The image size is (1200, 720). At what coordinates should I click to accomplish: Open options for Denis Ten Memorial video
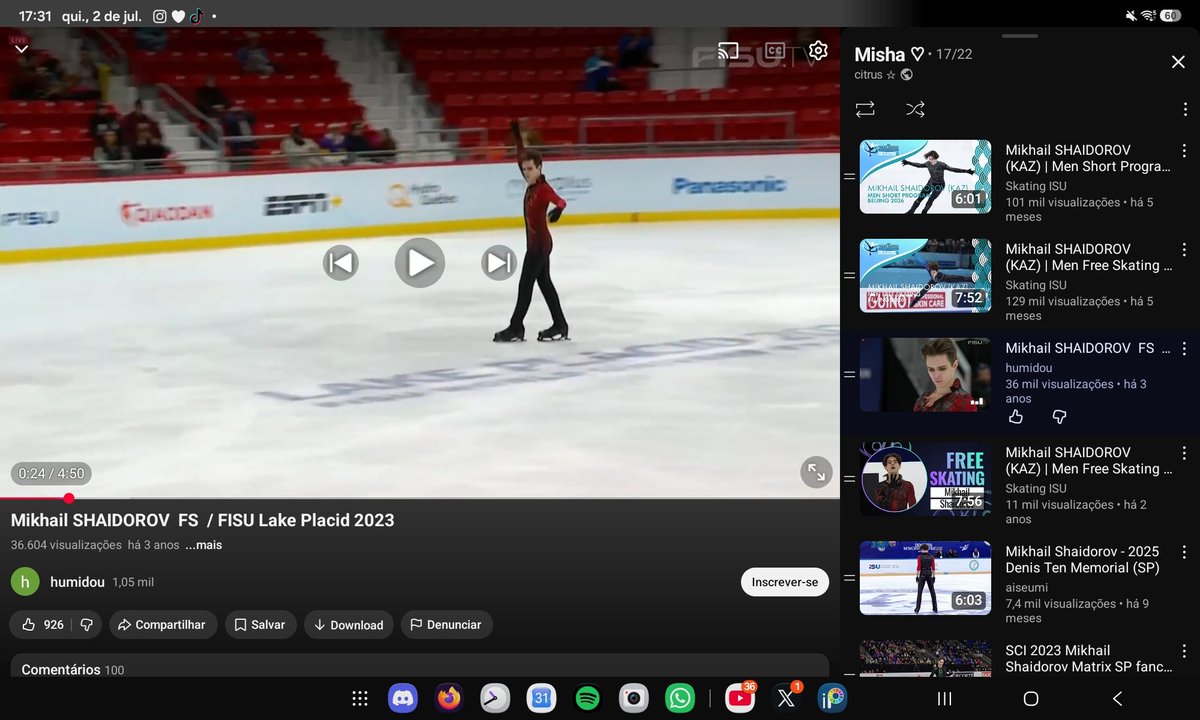[x=1184, y=552]
